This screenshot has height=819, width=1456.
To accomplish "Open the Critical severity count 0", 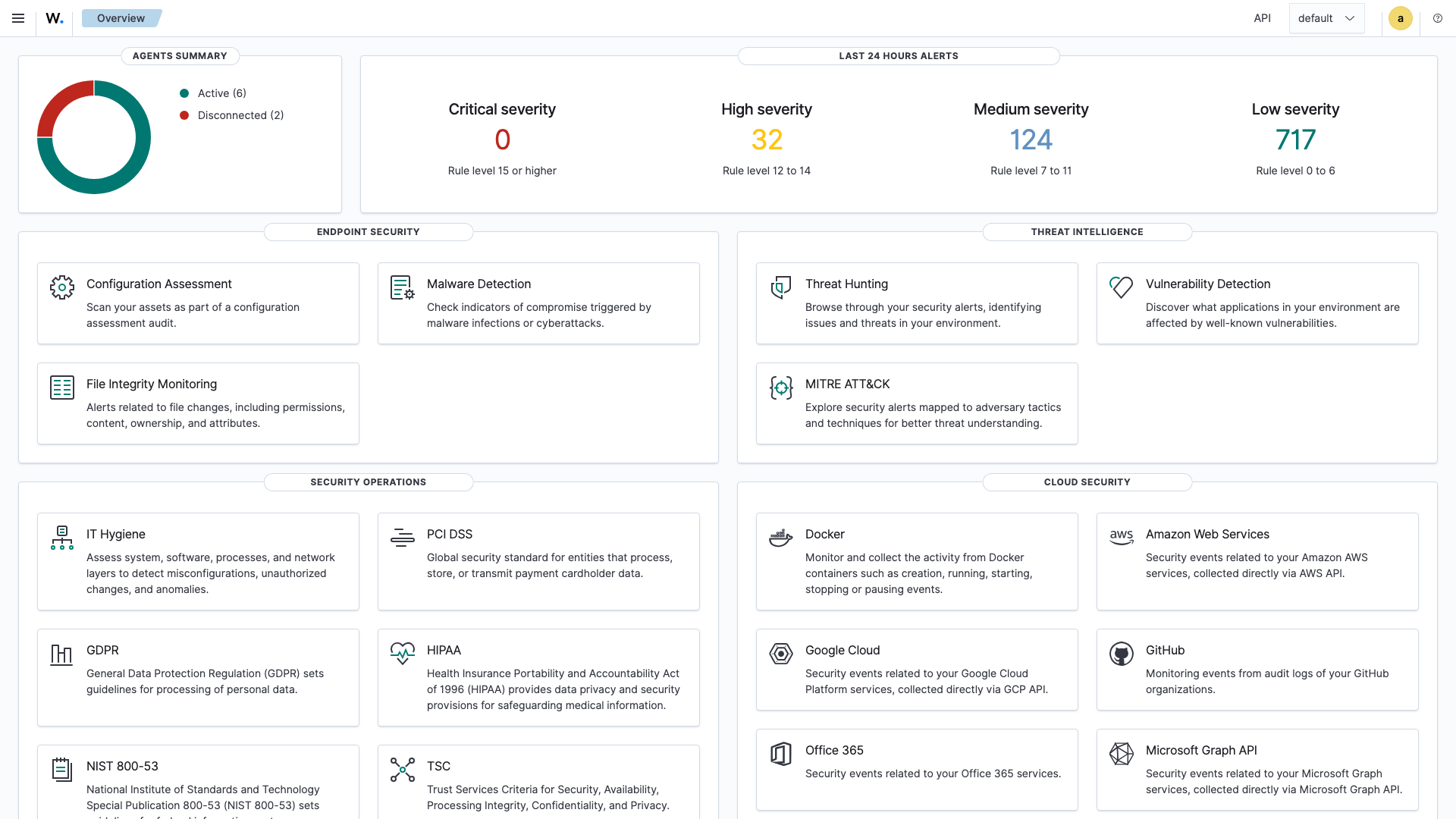I will [x=502, y=140].
